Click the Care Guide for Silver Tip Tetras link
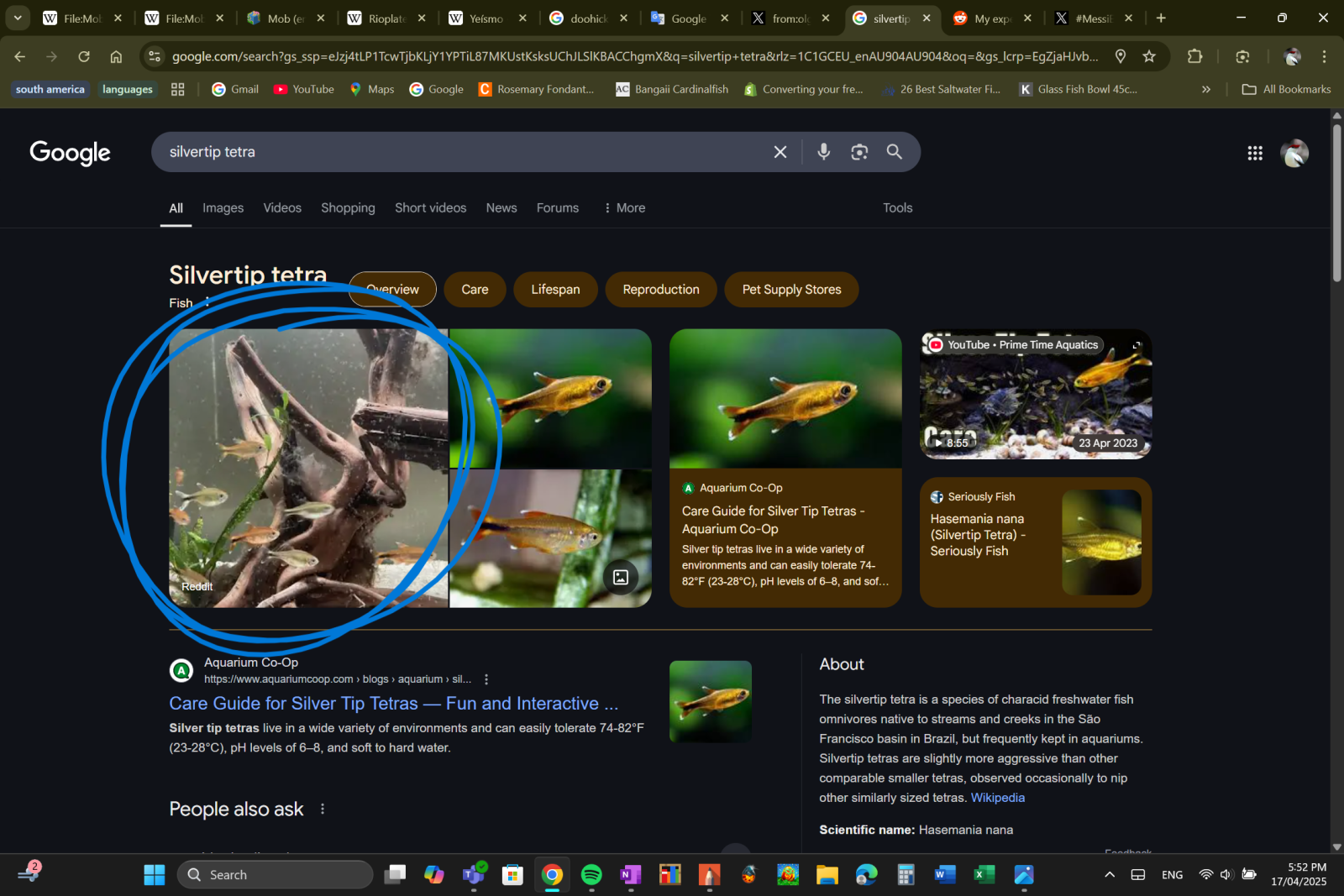 393,704
